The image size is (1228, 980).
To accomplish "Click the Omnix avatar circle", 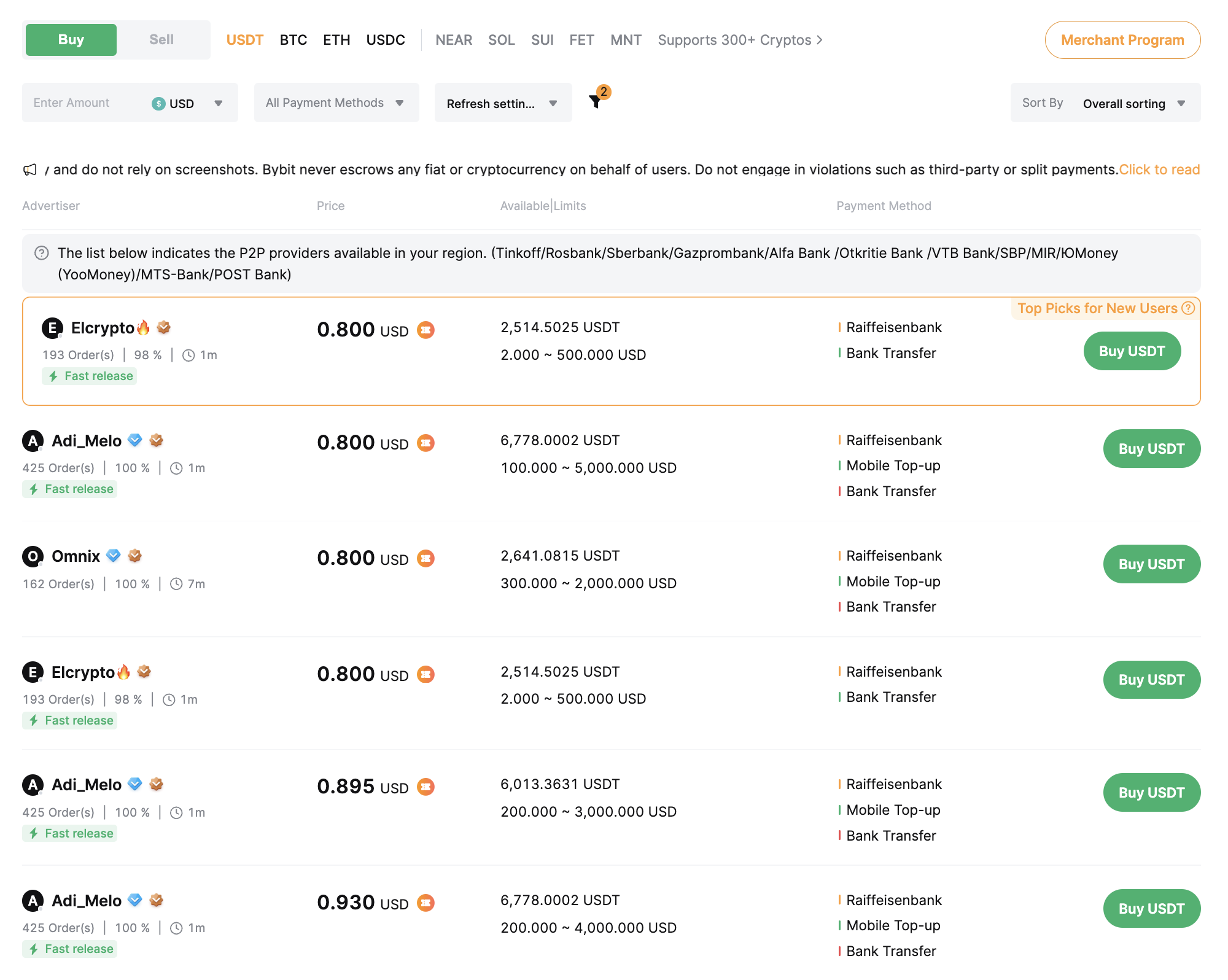I will tap(33, 556).
